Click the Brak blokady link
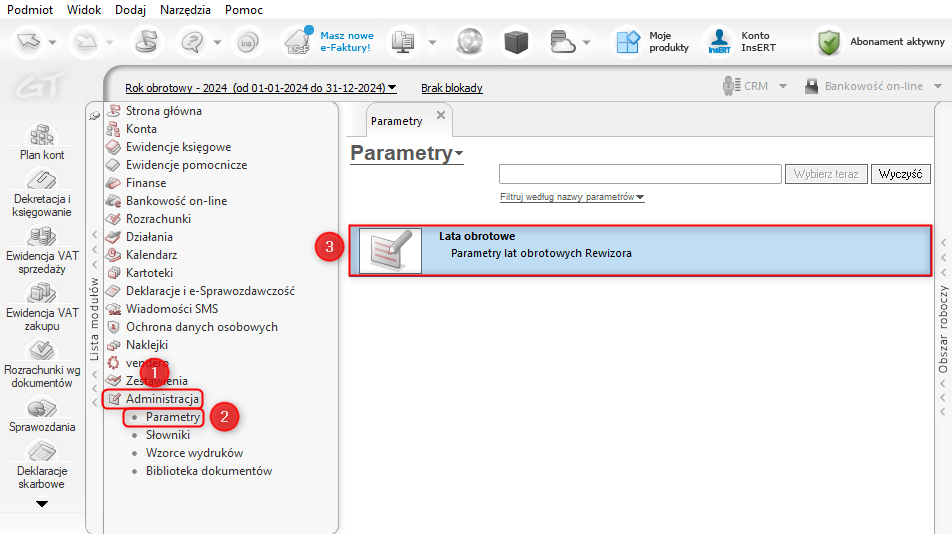This screenshot has width=952, height=534. point(452,88)
